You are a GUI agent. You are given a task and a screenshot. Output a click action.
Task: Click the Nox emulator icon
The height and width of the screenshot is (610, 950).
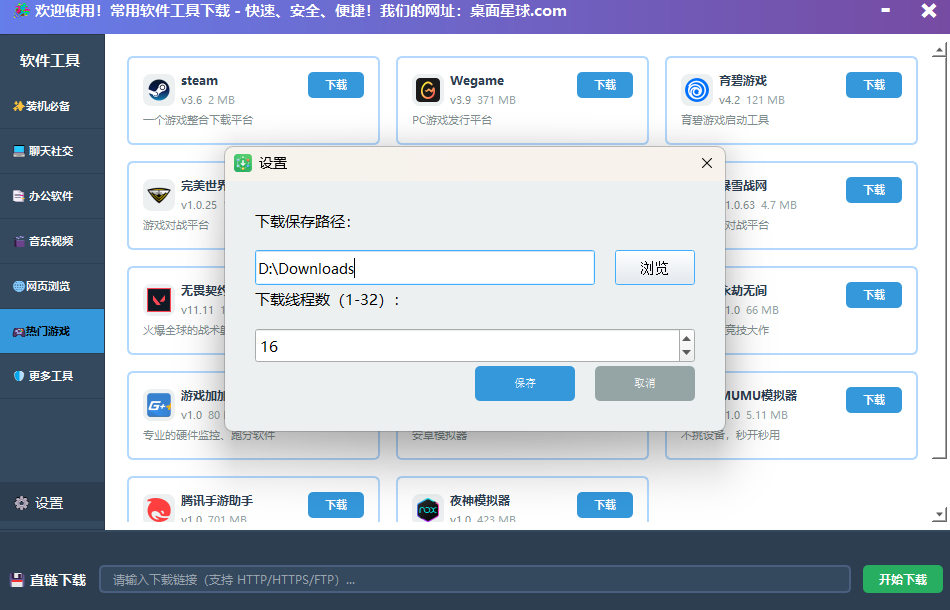428,508
